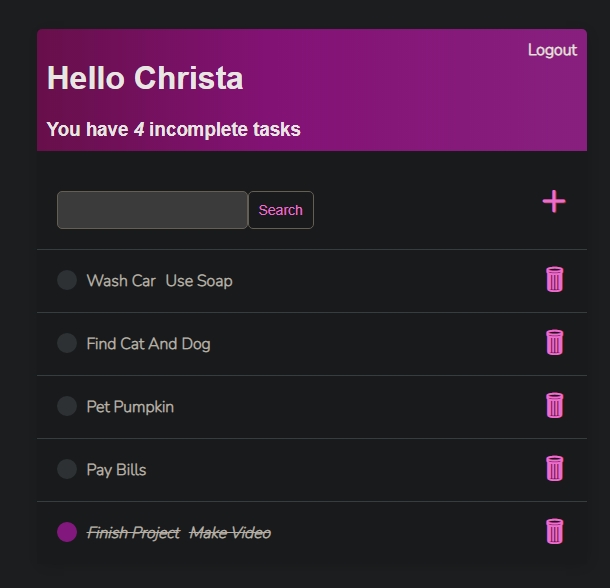Mark Pay Bills as done via circle

click(x=67, y=469)
